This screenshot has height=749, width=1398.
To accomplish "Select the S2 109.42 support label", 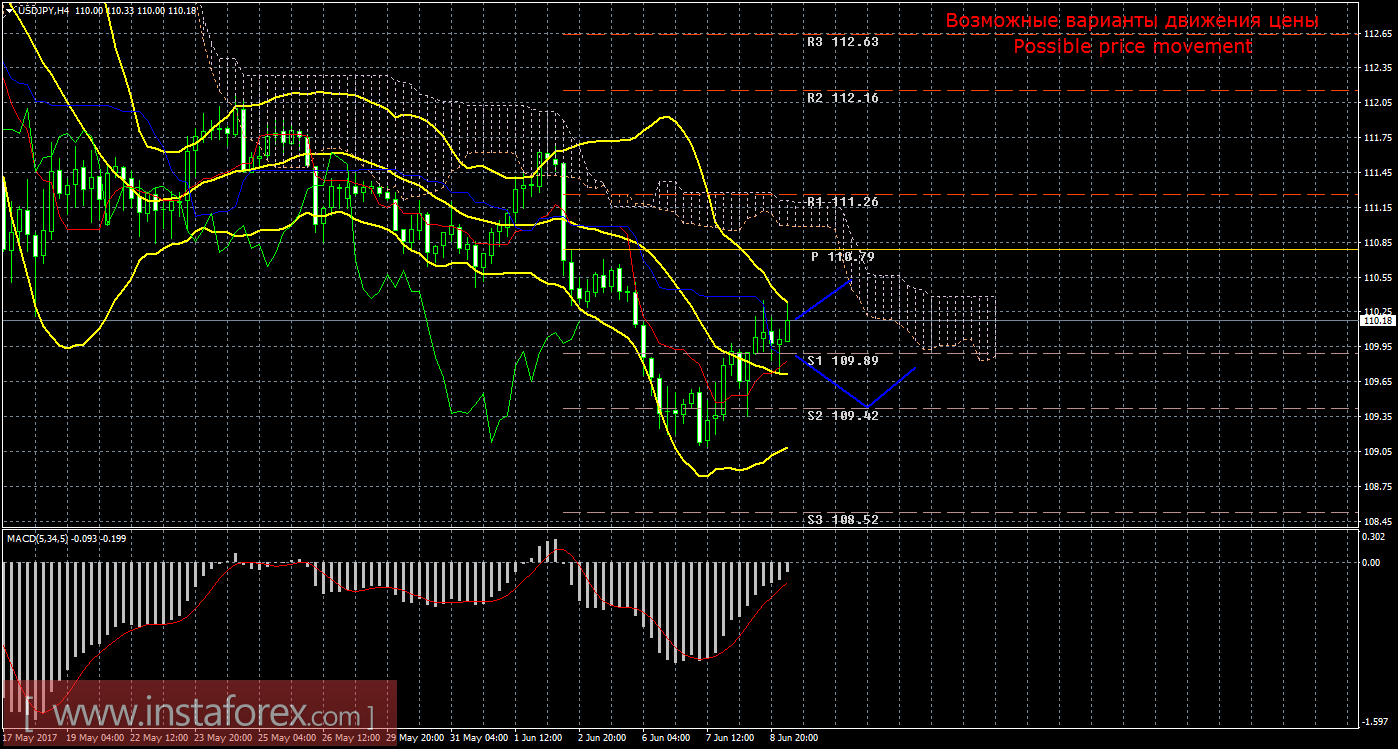I will [842, 415].
